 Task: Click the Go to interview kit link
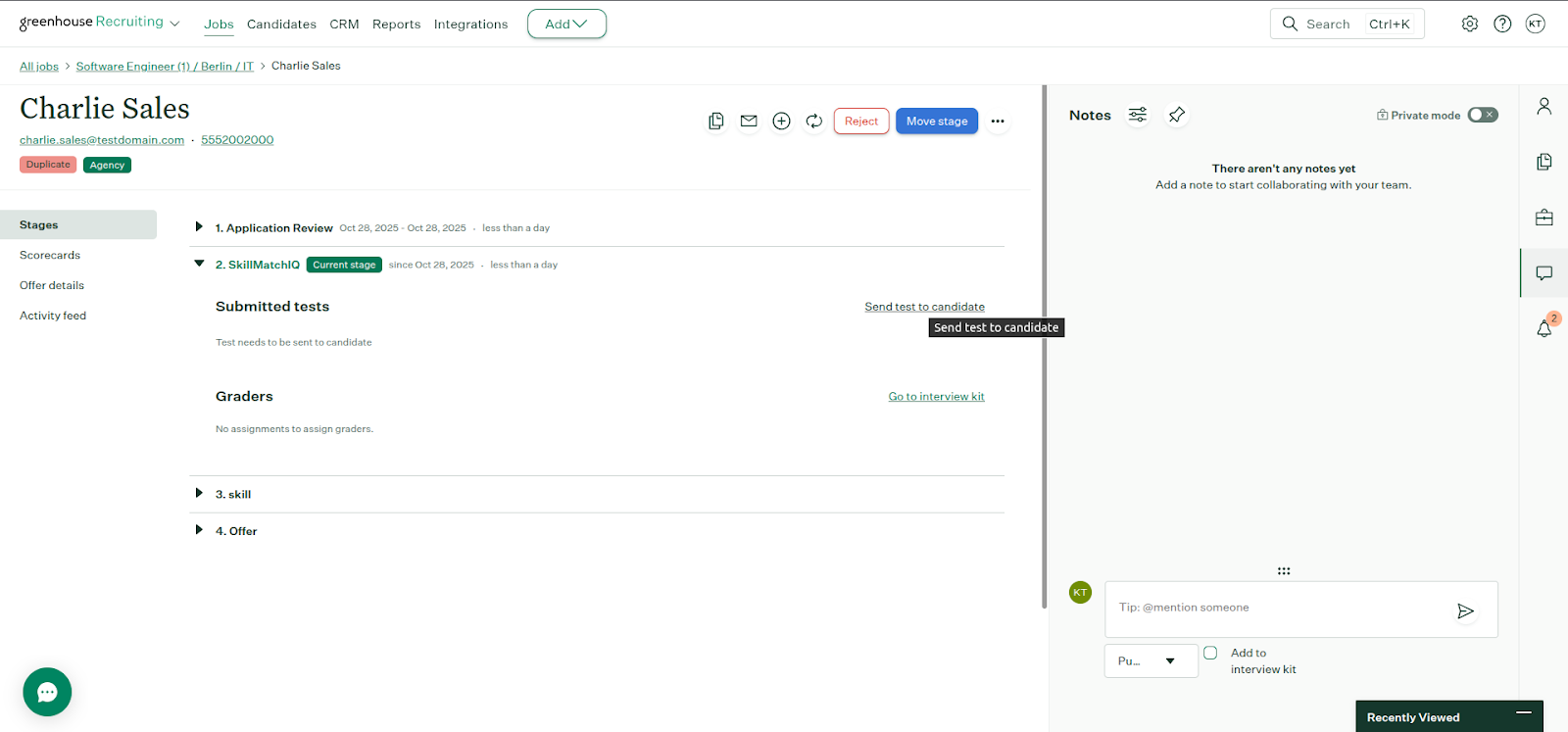coord(936,397)
